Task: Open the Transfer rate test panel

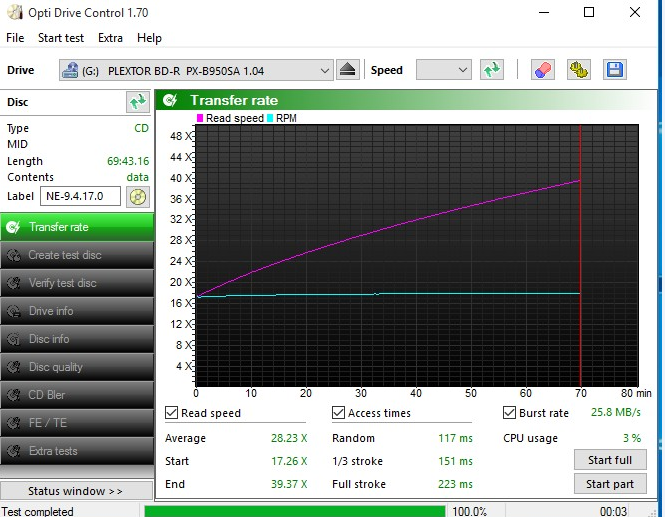Action: click(77, 227)
